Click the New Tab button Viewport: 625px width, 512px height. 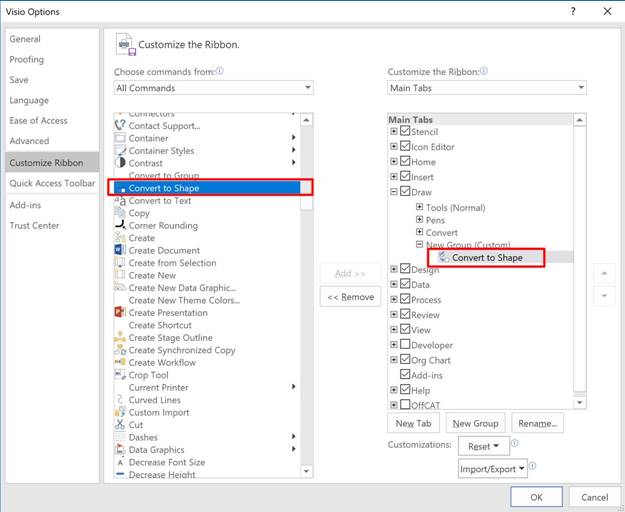(x=413, y=423)
